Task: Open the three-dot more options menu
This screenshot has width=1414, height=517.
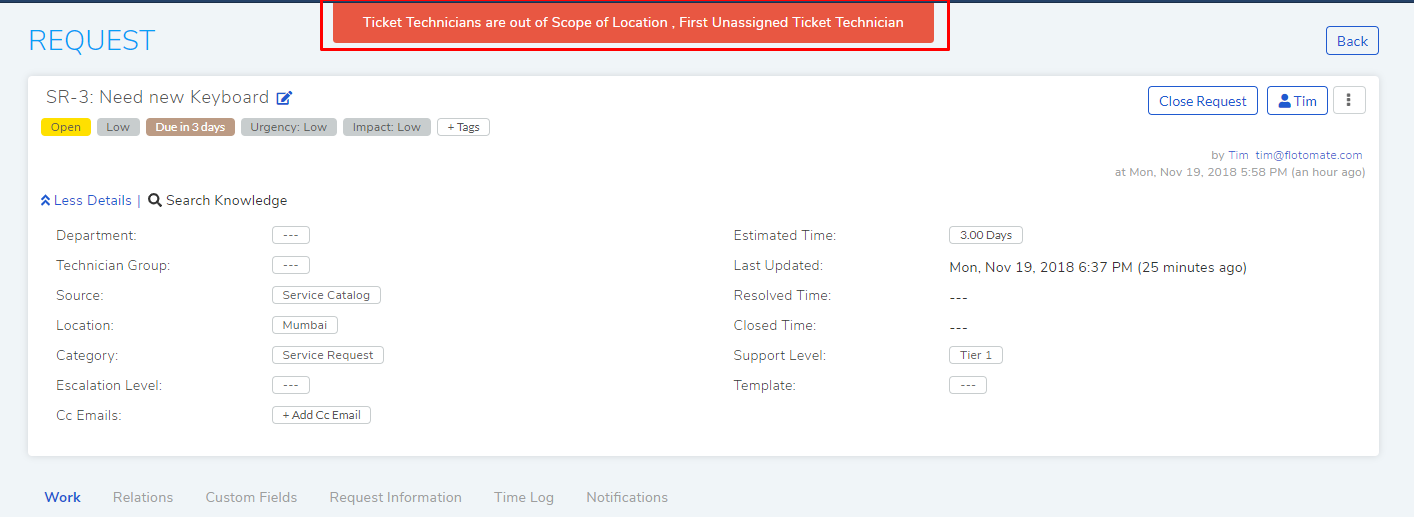Action: click(1349, 101)
